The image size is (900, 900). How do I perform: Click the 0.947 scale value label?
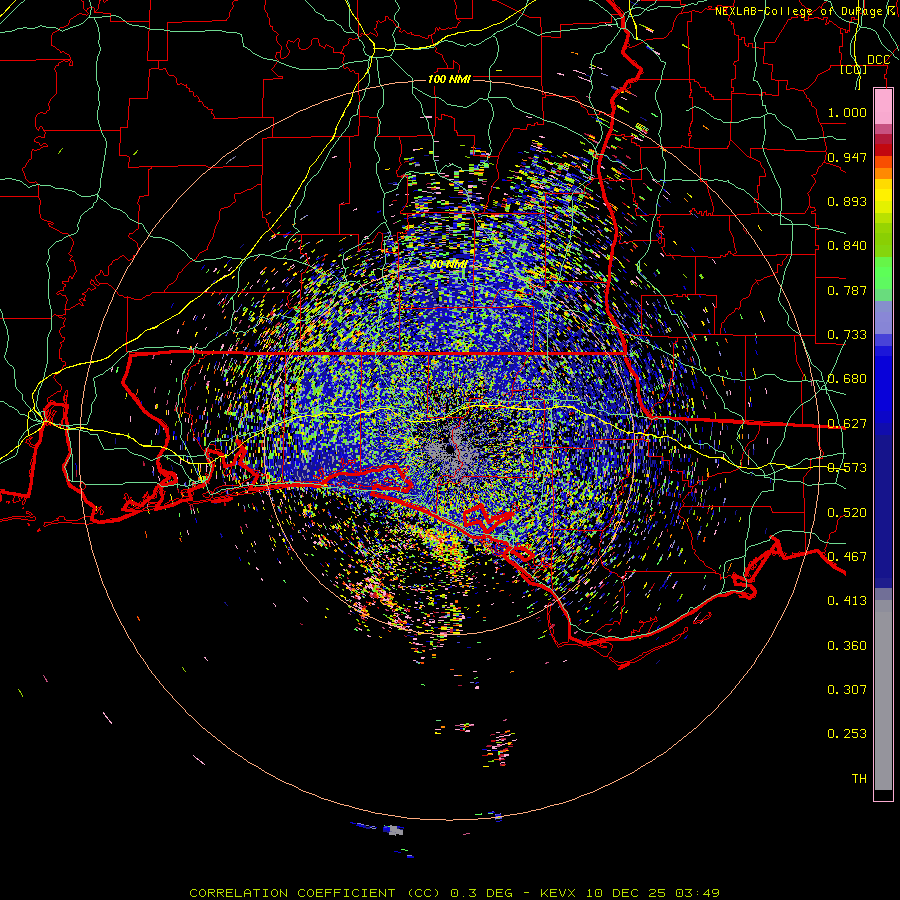[847, 157]
